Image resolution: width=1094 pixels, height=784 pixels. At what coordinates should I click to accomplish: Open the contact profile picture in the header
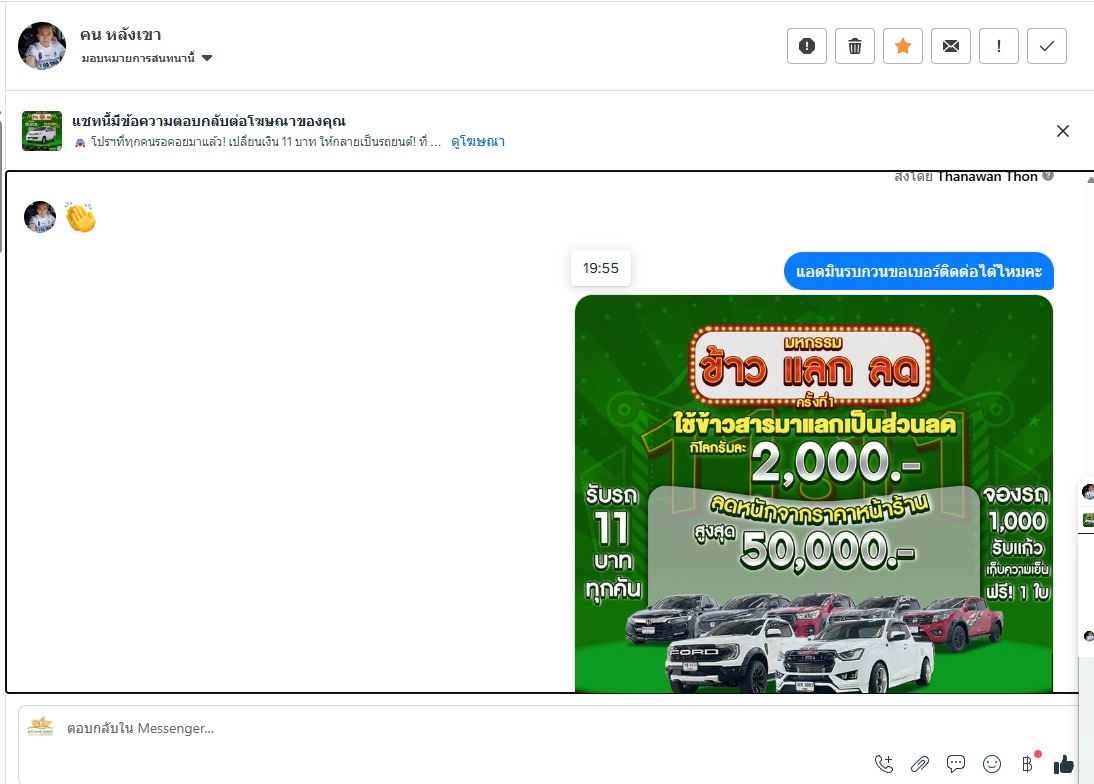42,46
